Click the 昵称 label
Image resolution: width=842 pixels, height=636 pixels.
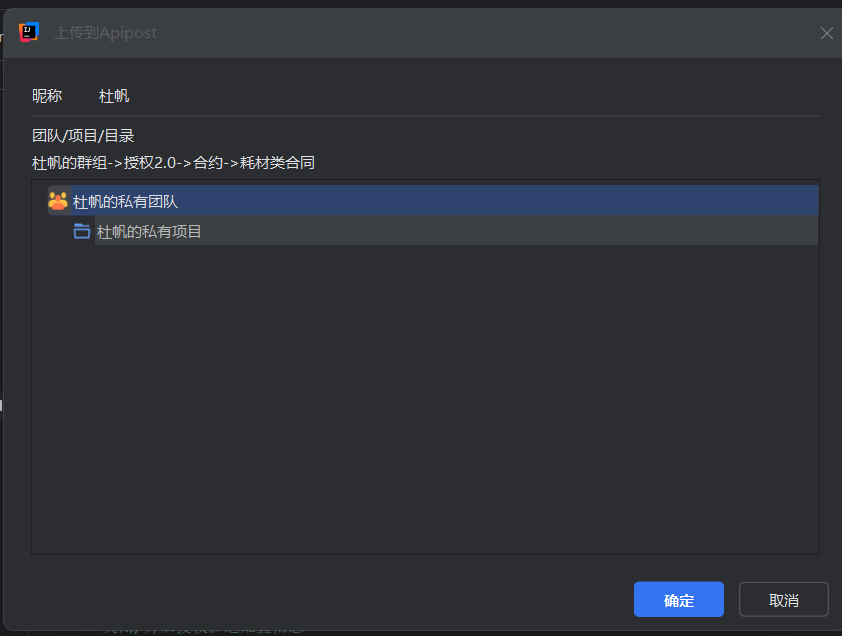pyautogui.click(x=47, y=96)
